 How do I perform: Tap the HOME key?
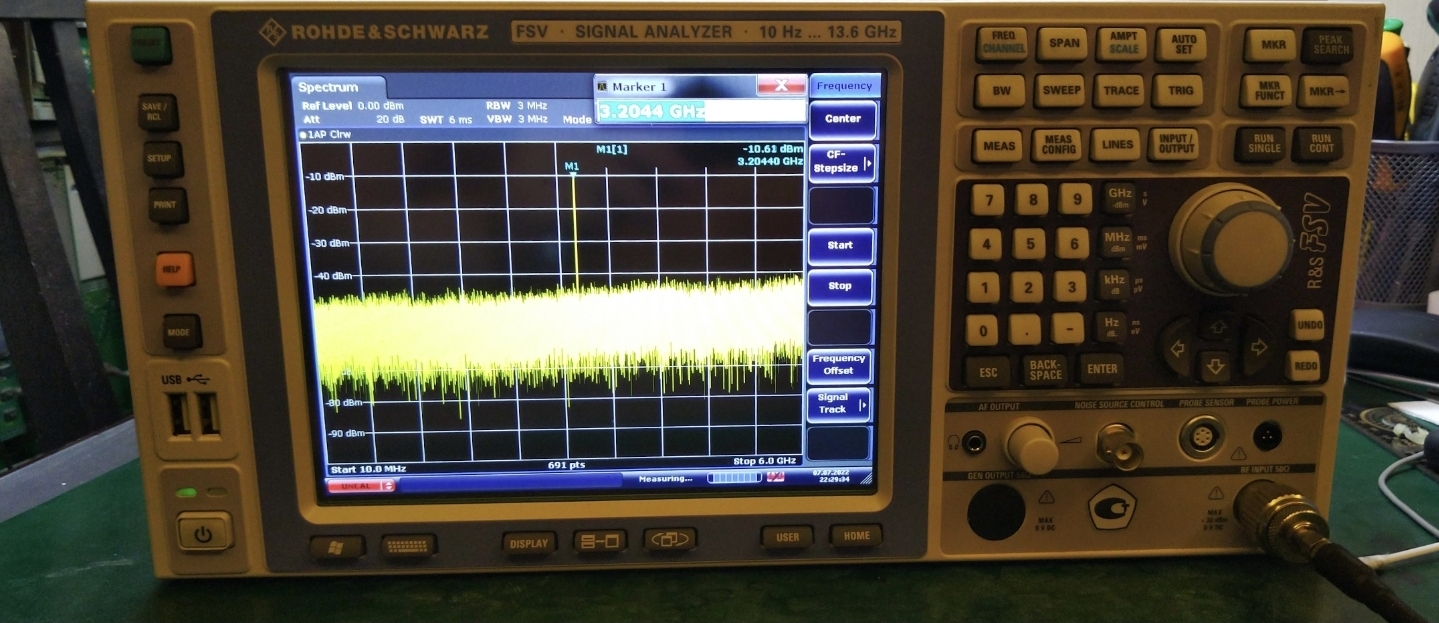click(x=856, y=535)
